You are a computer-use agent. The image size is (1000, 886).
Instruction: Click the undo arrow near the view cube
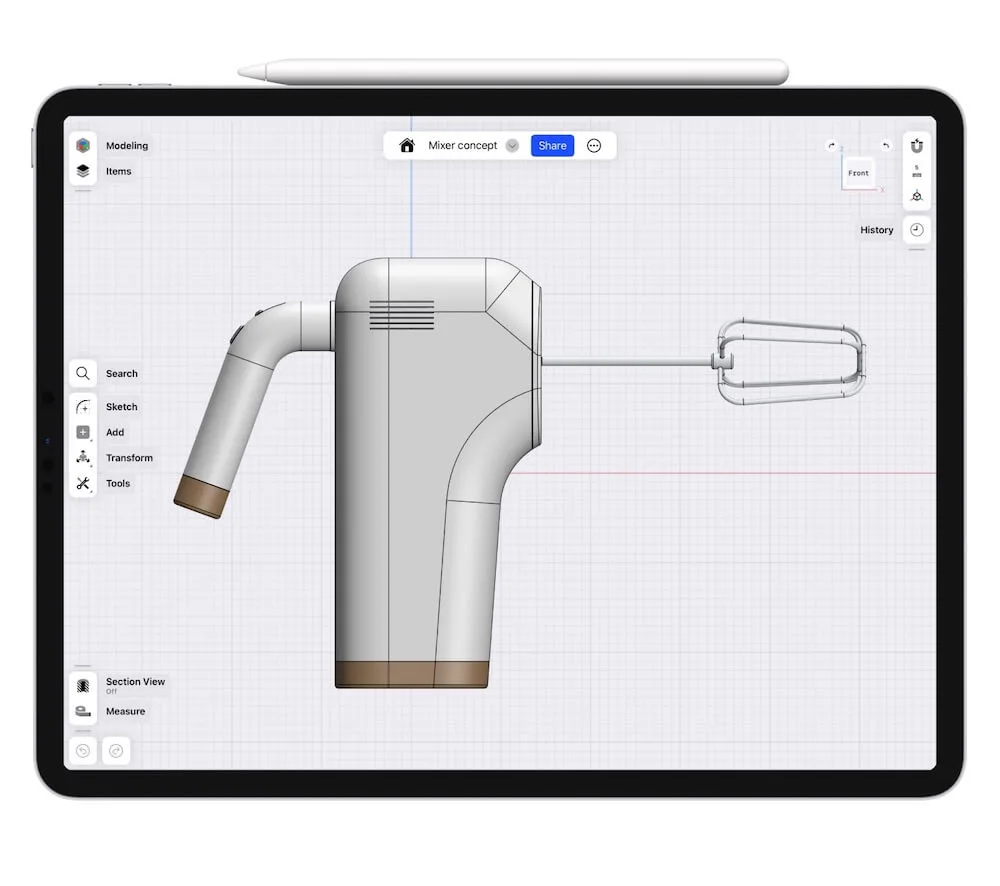point(884,145)
